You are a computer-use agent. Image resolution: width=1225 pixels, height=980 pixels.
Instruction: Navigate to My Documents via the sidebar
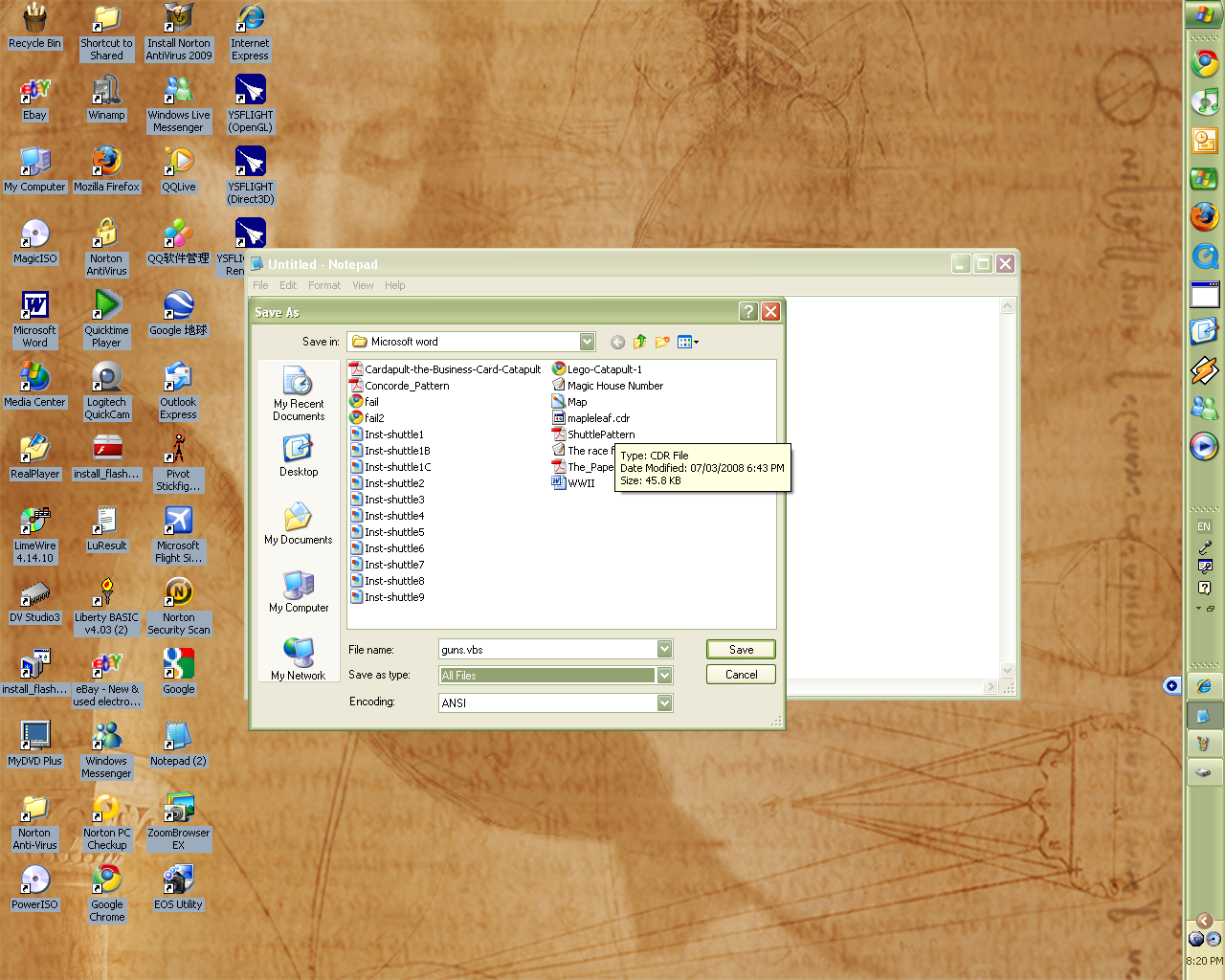pos(298,525)
